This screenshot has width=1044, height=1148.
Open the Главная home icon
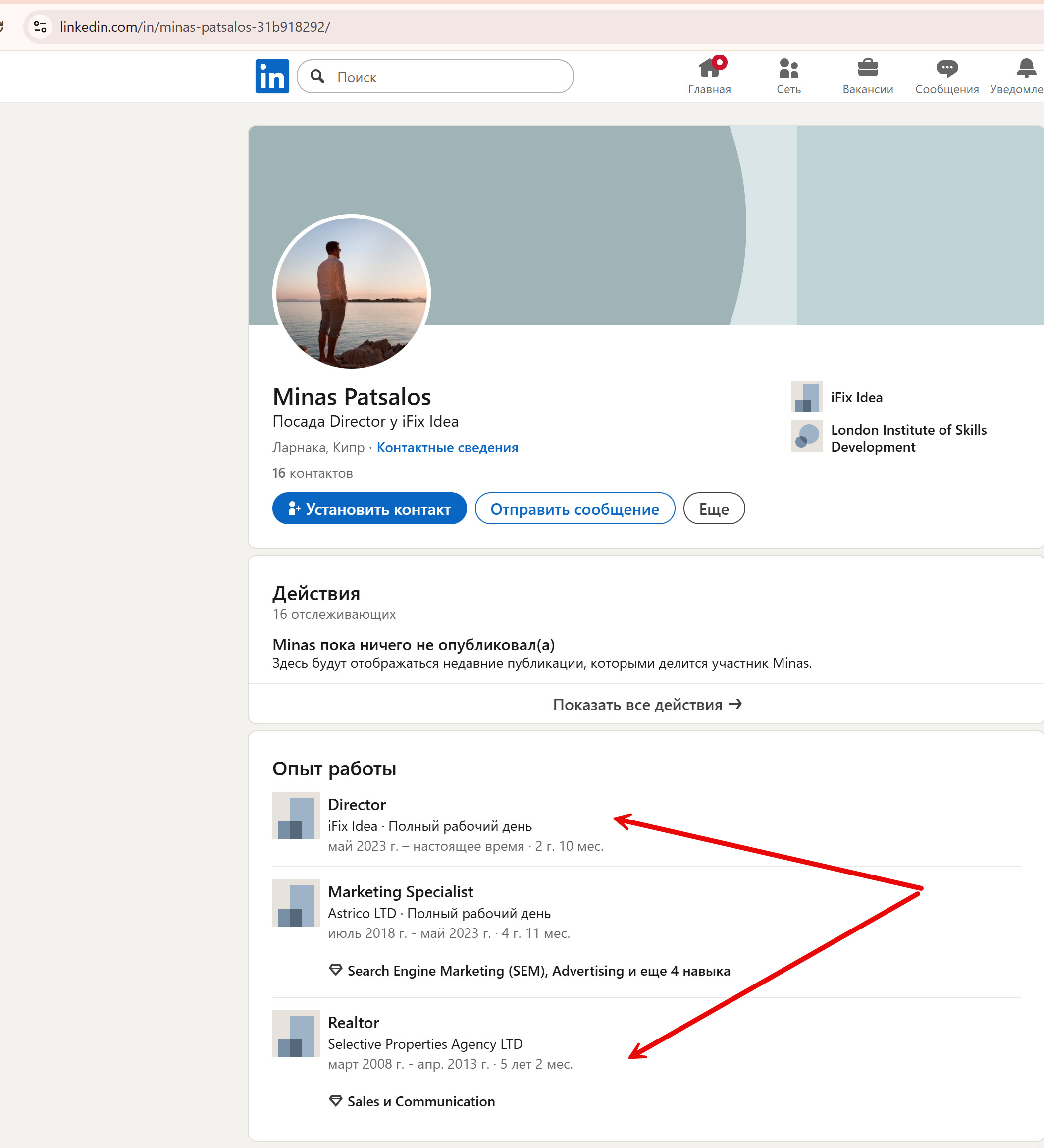point(709,69)
